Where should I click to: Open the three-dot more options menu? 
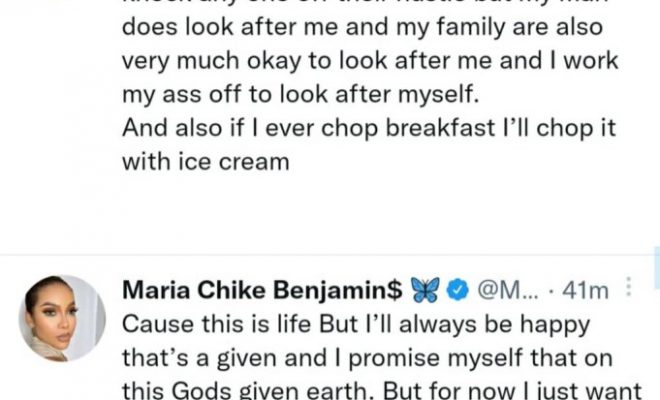point(627,290)
